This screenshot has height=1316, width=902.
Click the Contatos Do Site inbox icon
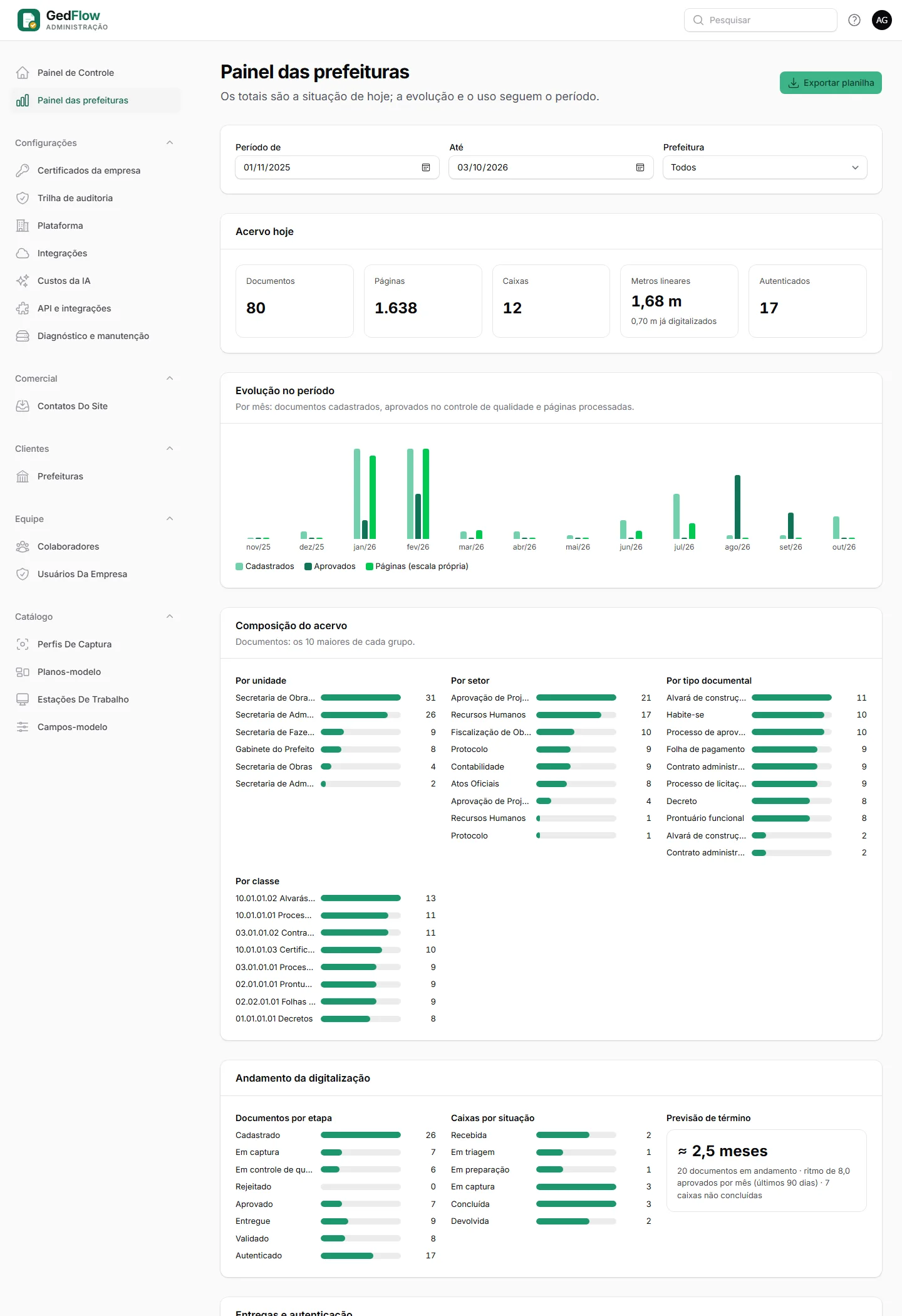(23, 406)
